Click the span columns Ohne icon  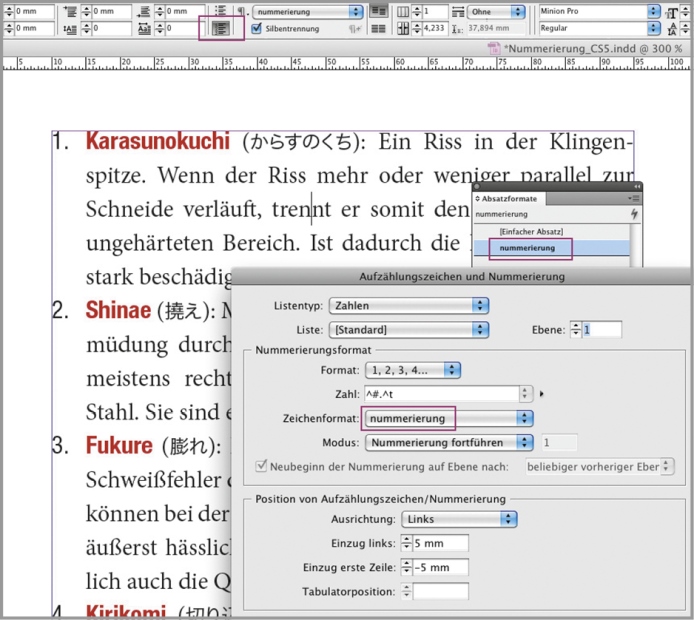(458, 12)
